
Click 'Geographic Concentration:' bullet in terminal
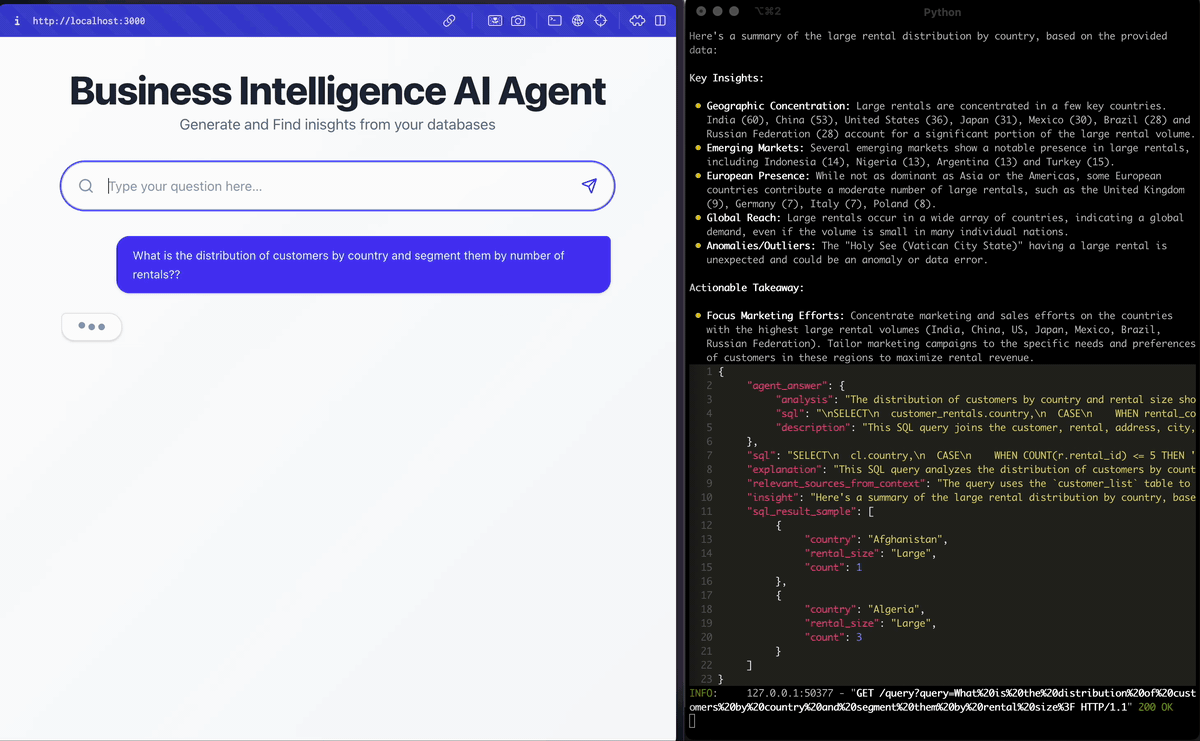778,106
